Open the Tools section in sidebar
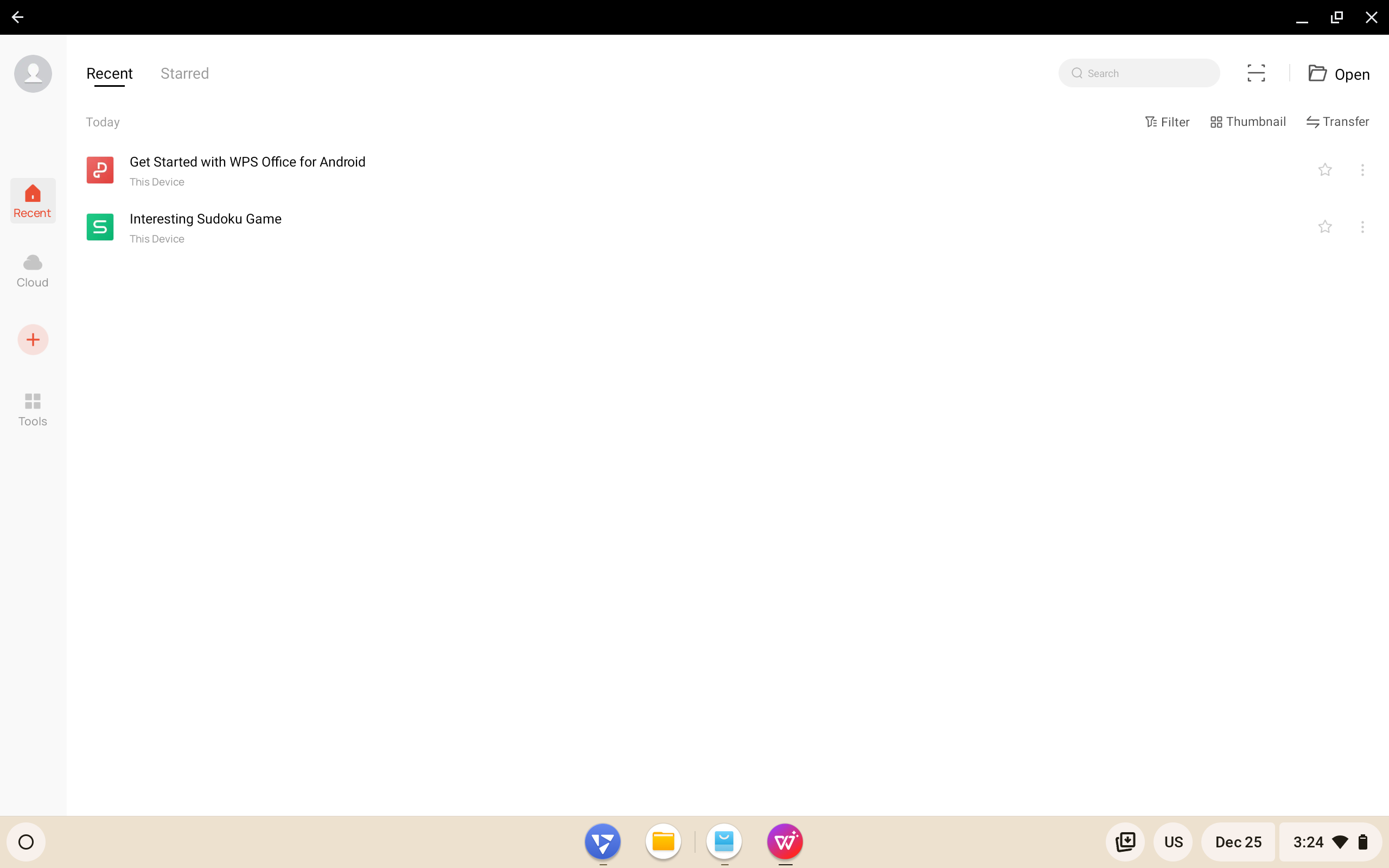Image resolution: width=1389 pixels, height=868 pixels. point(33,409)
